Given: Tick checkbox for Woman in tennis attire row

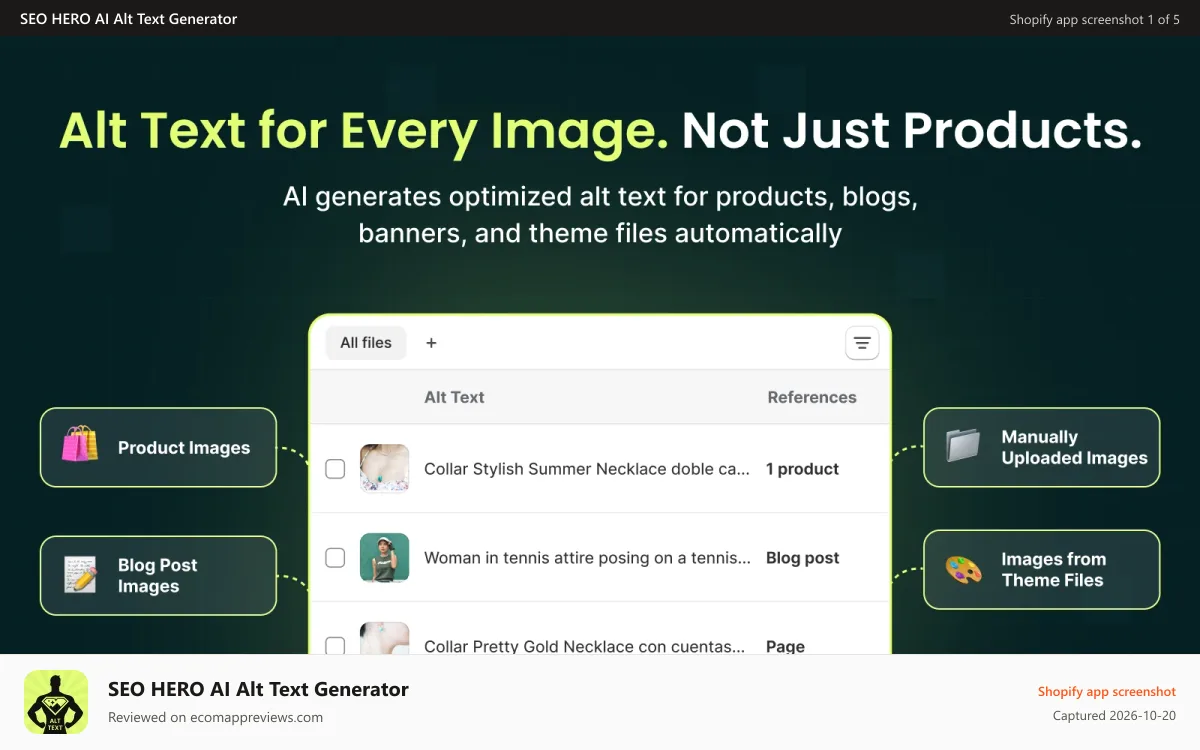Looking at the screenshot, I should click(335, 558).
